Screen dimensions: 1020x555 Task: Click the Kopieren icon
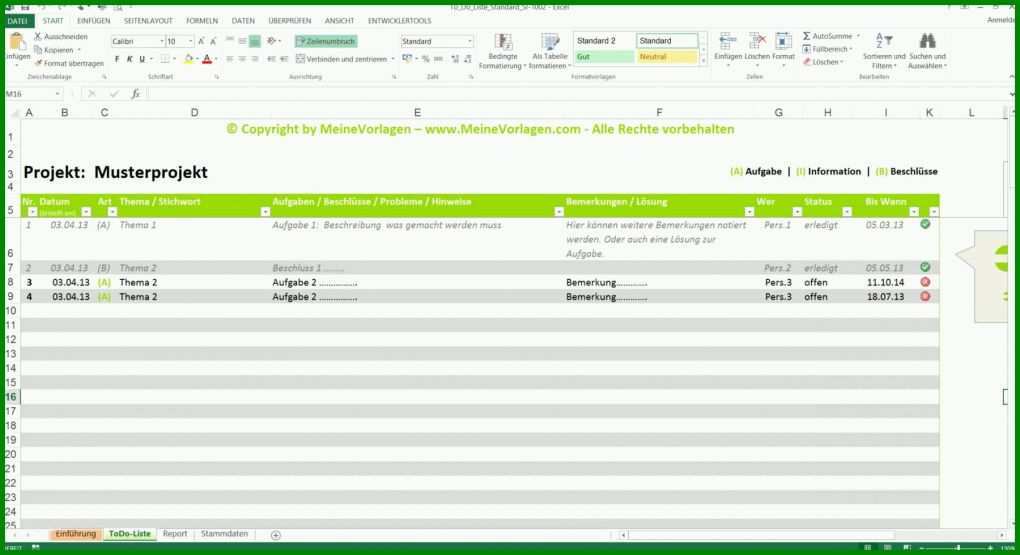[x=38, y=50]
